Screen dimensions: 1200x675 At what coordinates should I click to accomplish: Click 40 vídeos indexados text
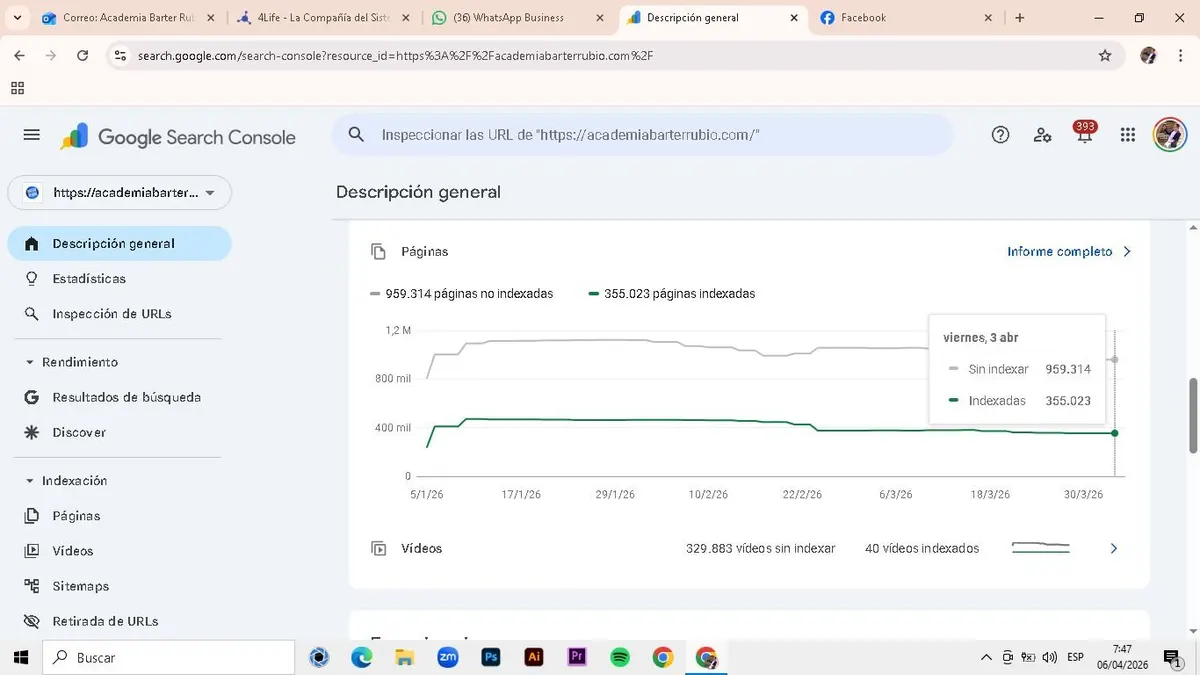click(922, 549)
